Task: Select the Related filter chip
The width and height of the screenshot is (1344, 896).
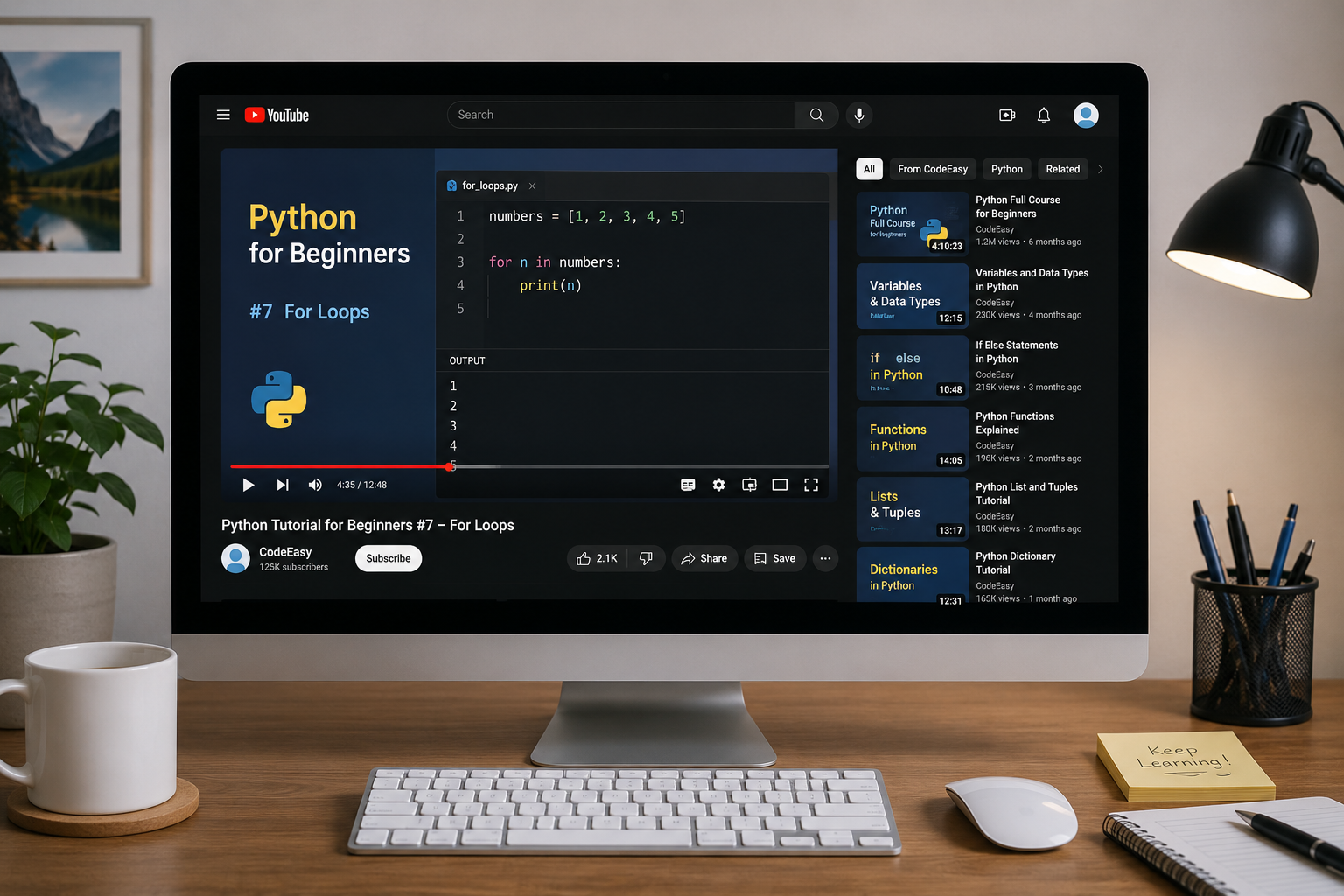Action: tap(1063, 169)
